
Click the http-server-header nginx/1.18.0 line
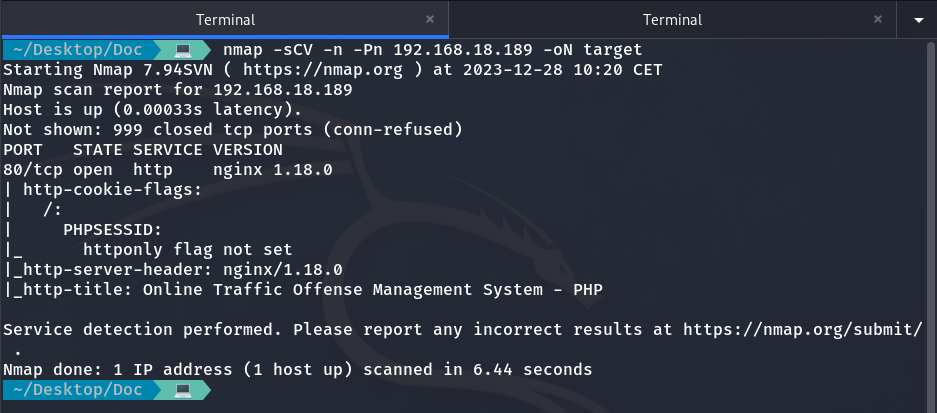[x=178, y=269]
